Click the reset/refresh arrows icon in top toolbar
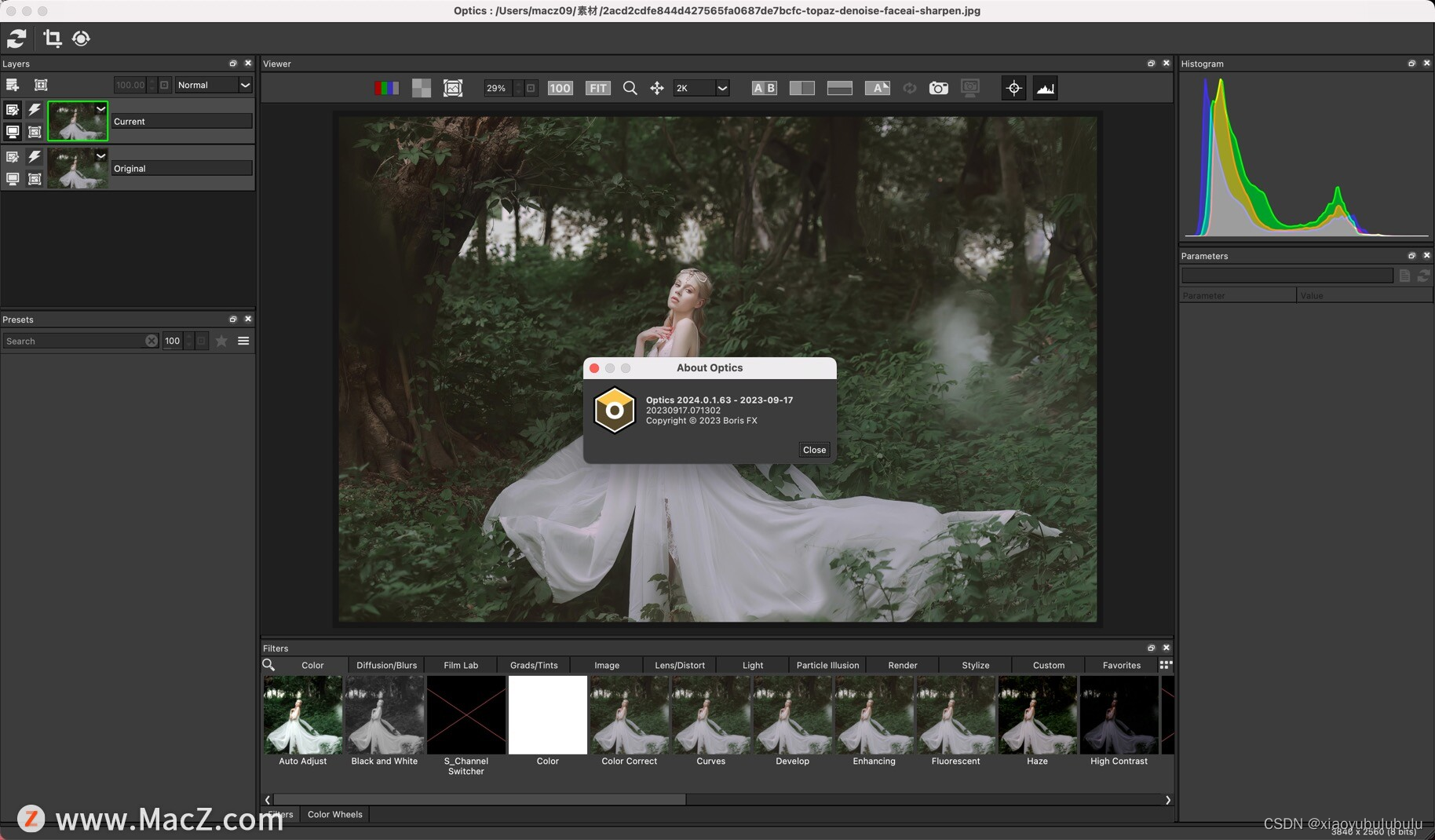The width and height of the screenshot is (1435, 840). [x=16, y=38]
